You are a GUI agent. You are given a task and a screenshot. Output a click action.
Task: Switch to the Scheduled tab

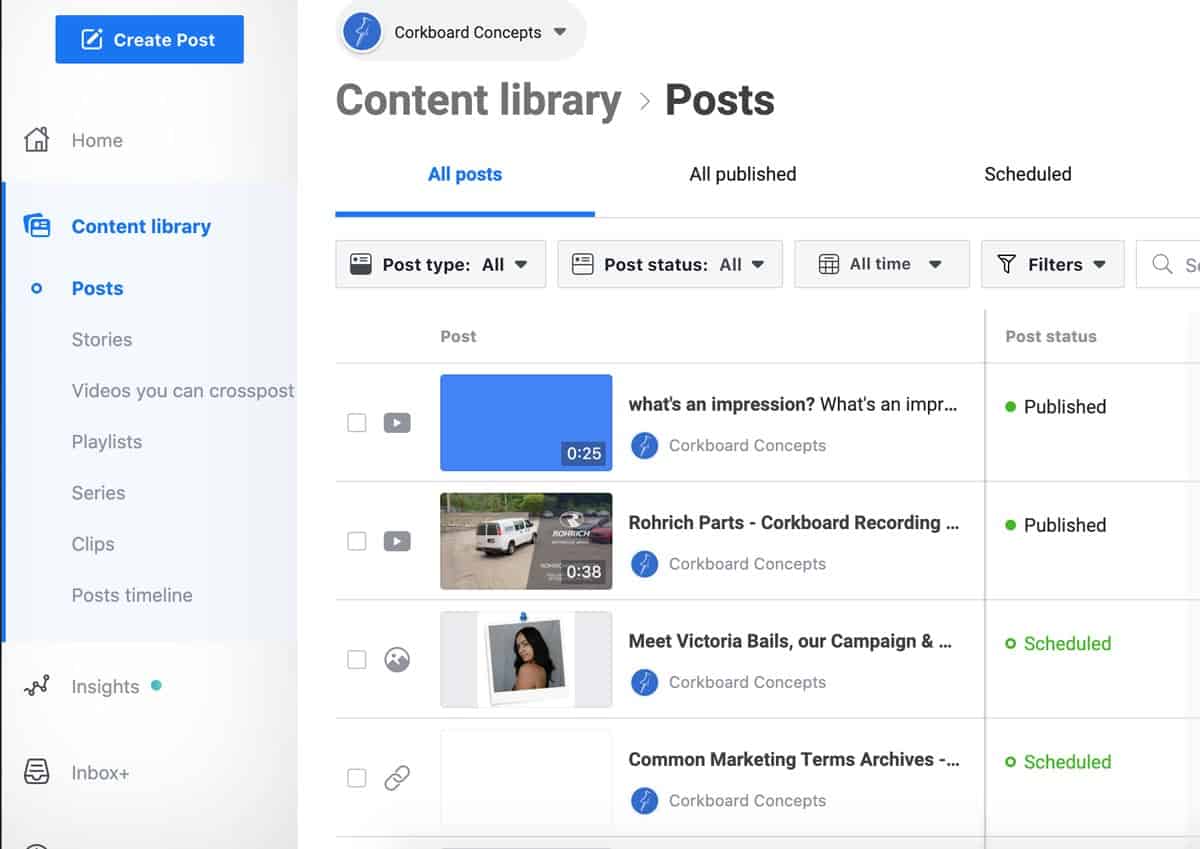coord(1027,174)
